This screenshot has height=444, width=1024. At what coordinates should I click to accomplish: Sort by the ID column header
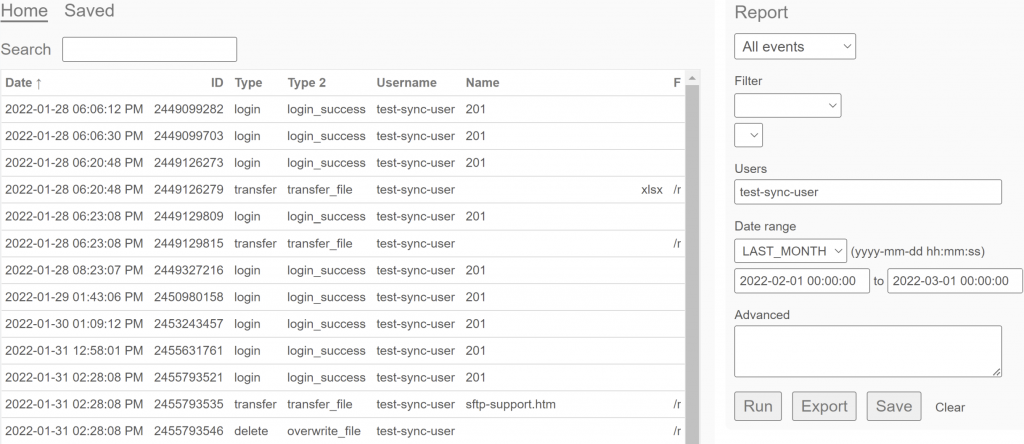[x=216, y=83]
